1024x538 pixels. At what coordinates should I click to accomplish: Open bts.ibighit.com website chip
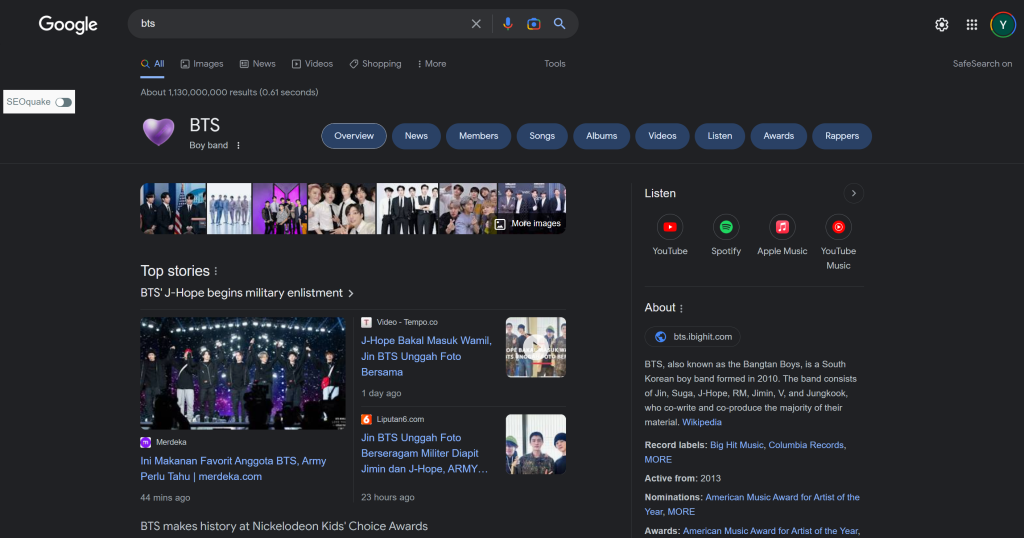[693, 337]
